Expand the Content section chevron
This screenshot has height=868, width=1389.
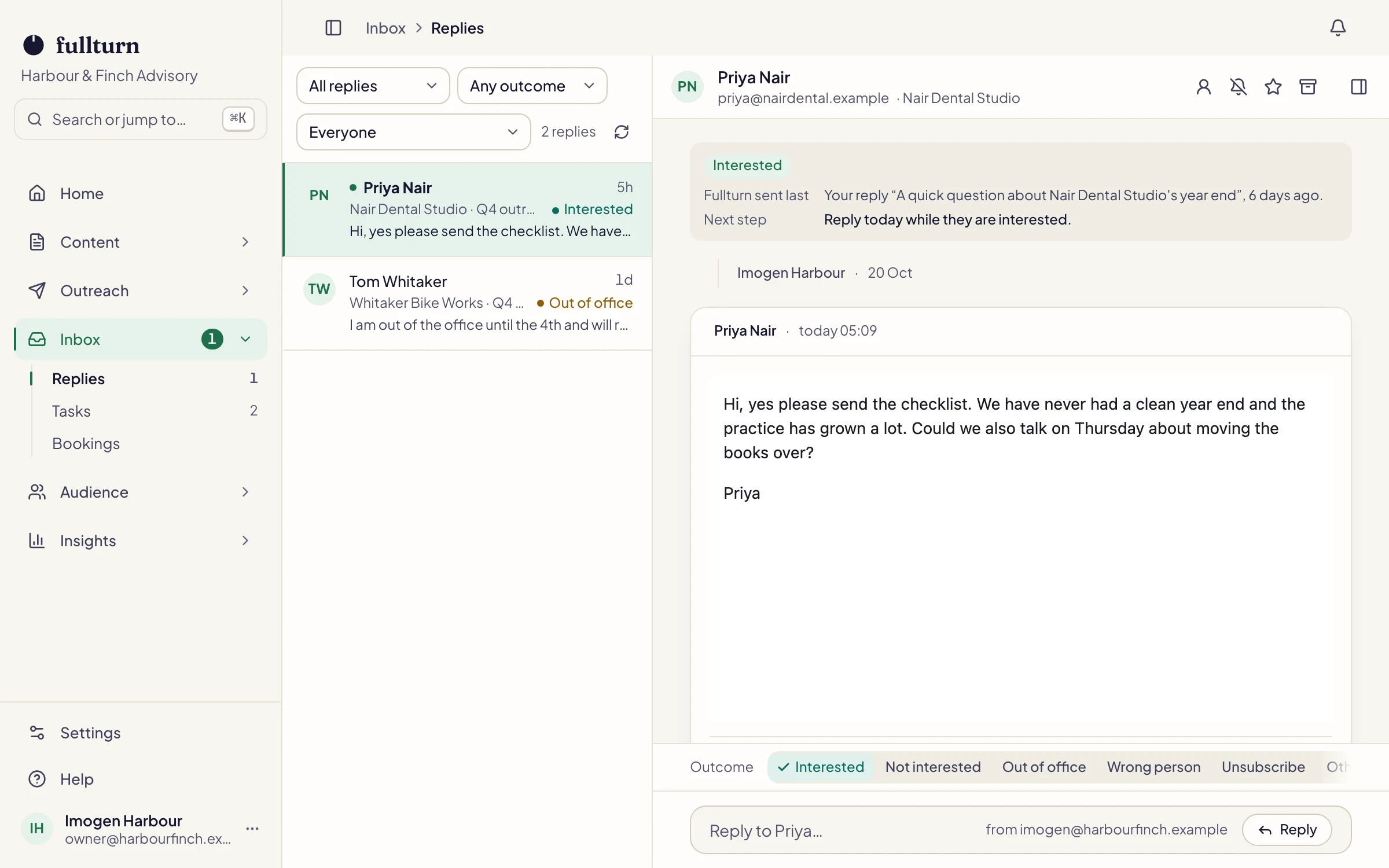pos(245,242)
